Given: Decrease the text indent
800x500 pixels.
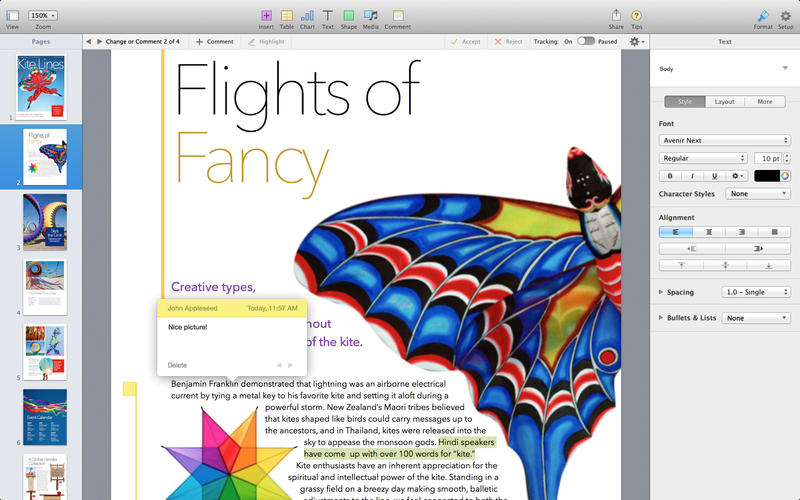Looking at the screenshot, I should pyautogui.click(x=692, y=249).
